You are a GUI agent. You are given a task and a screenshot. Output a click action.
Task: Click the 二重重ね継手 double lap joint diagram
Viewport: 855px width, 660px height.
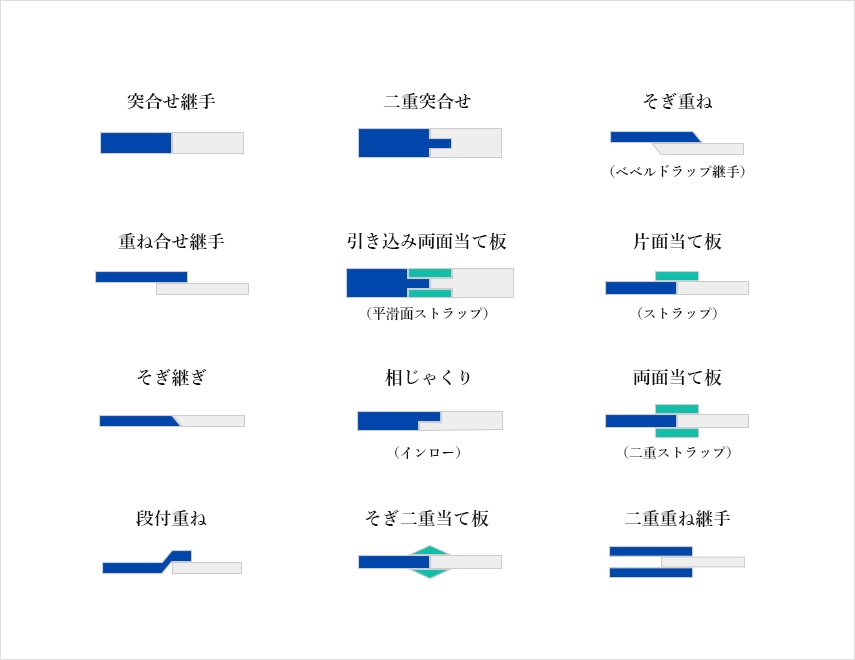[677, 562]
